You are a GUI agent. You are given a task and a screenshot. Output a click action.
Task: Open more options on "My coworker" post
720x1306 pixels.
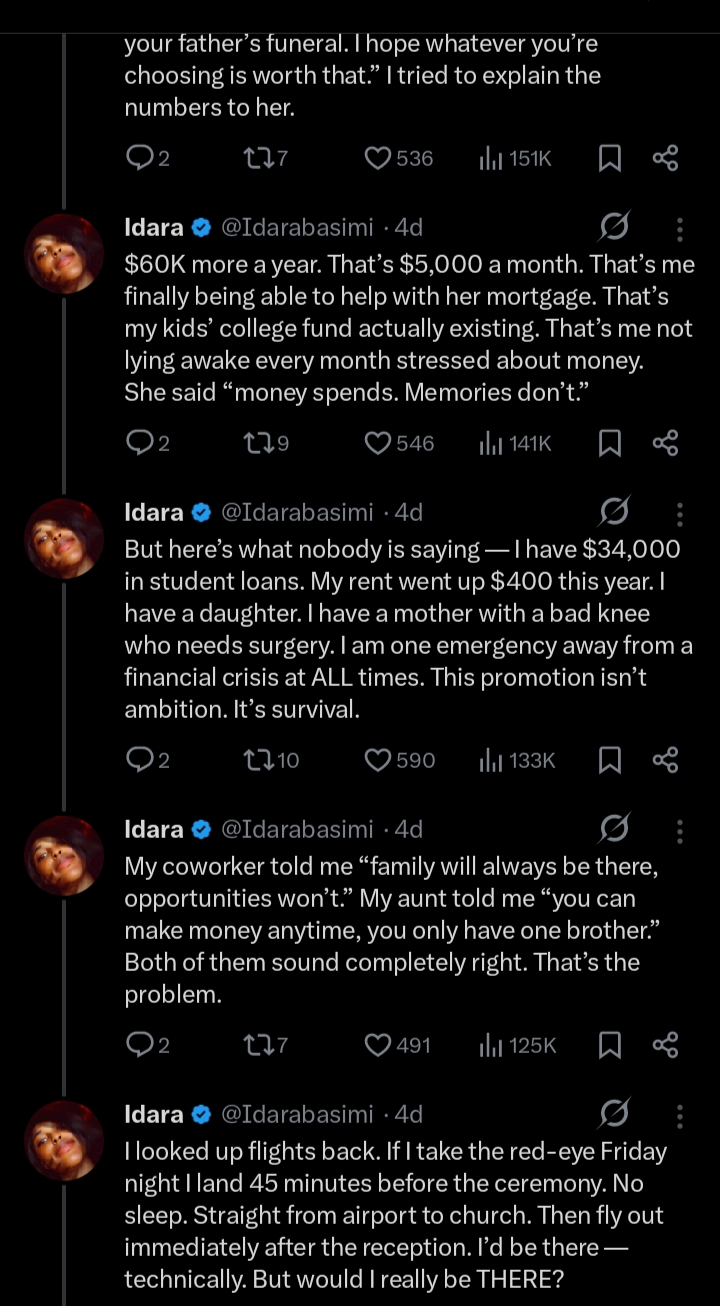click(680, 830)
